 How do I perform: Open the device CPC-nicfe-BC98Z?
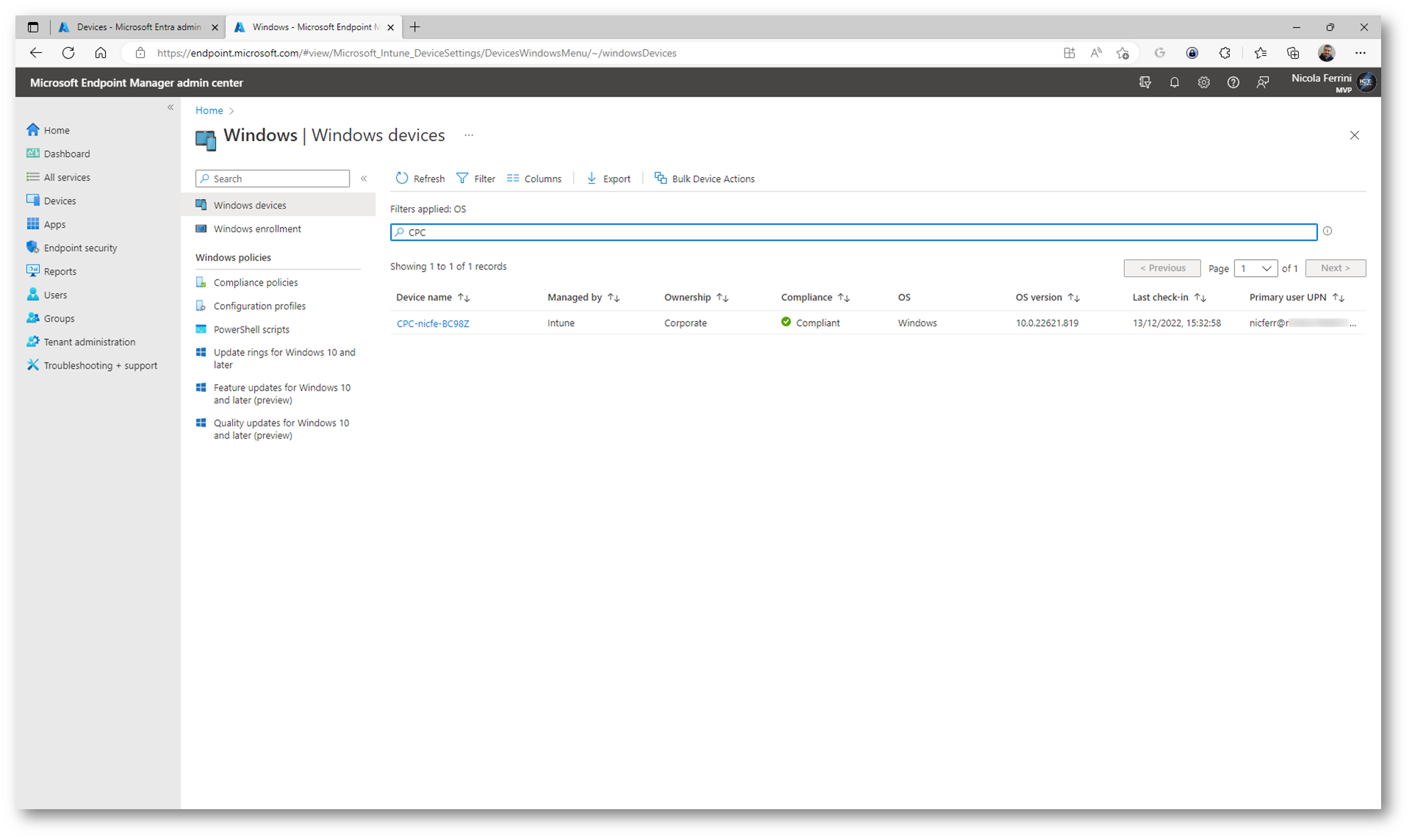click(433, 324)
